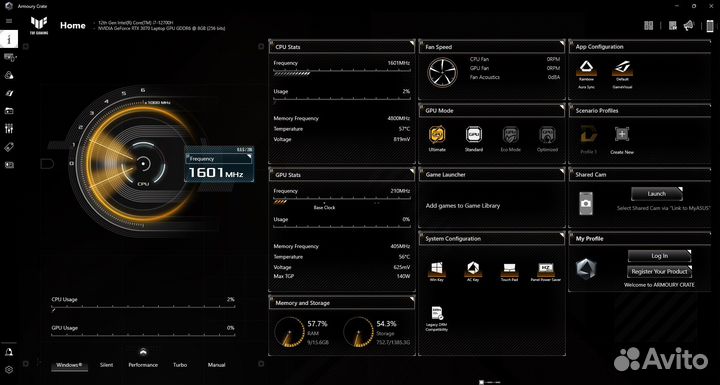The height and width of the screenshot is (385, 720).
Task: Click Add games to Game Library
Action: pyautogui.click(x=462, y=206)
